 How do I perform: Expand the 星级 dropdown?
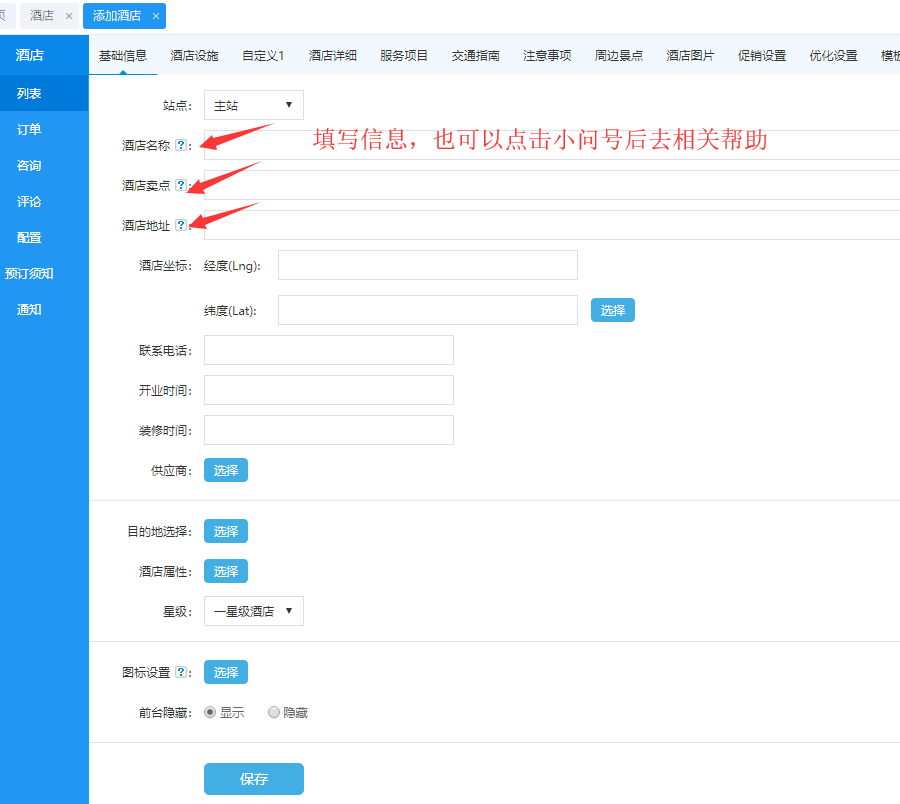(x=253, y=611)
